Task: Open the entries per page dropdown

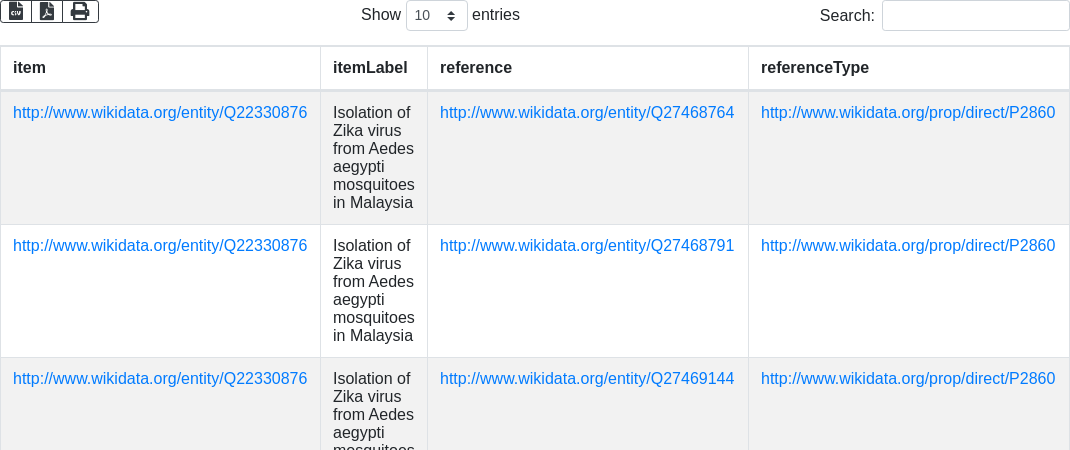Action: [437, 15]
